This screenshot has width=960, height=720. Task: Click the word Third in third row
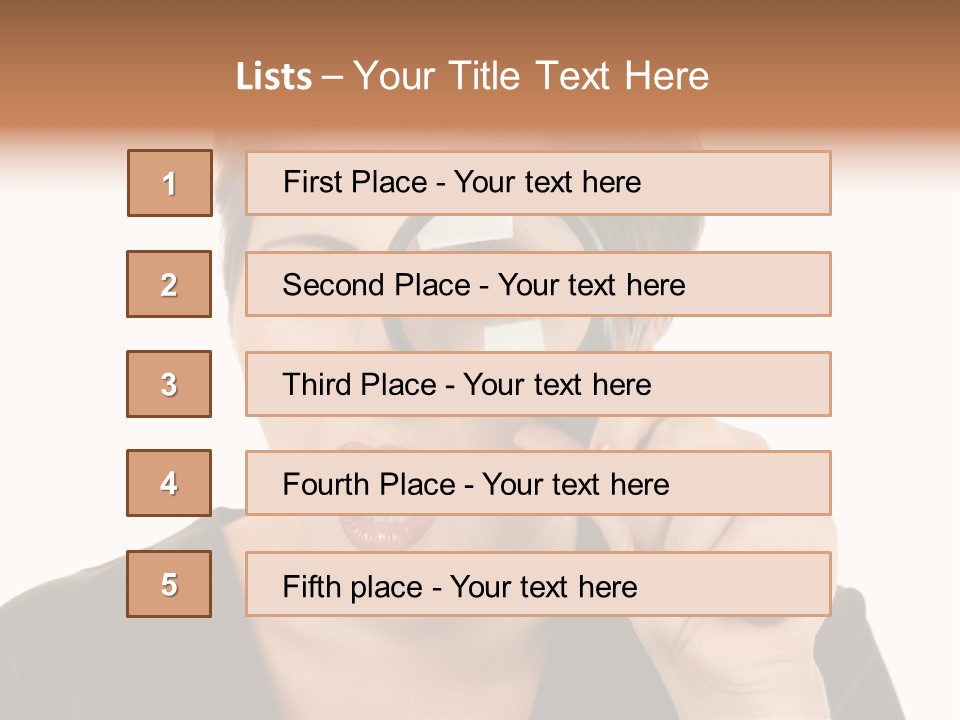click(x=318, y=385)
